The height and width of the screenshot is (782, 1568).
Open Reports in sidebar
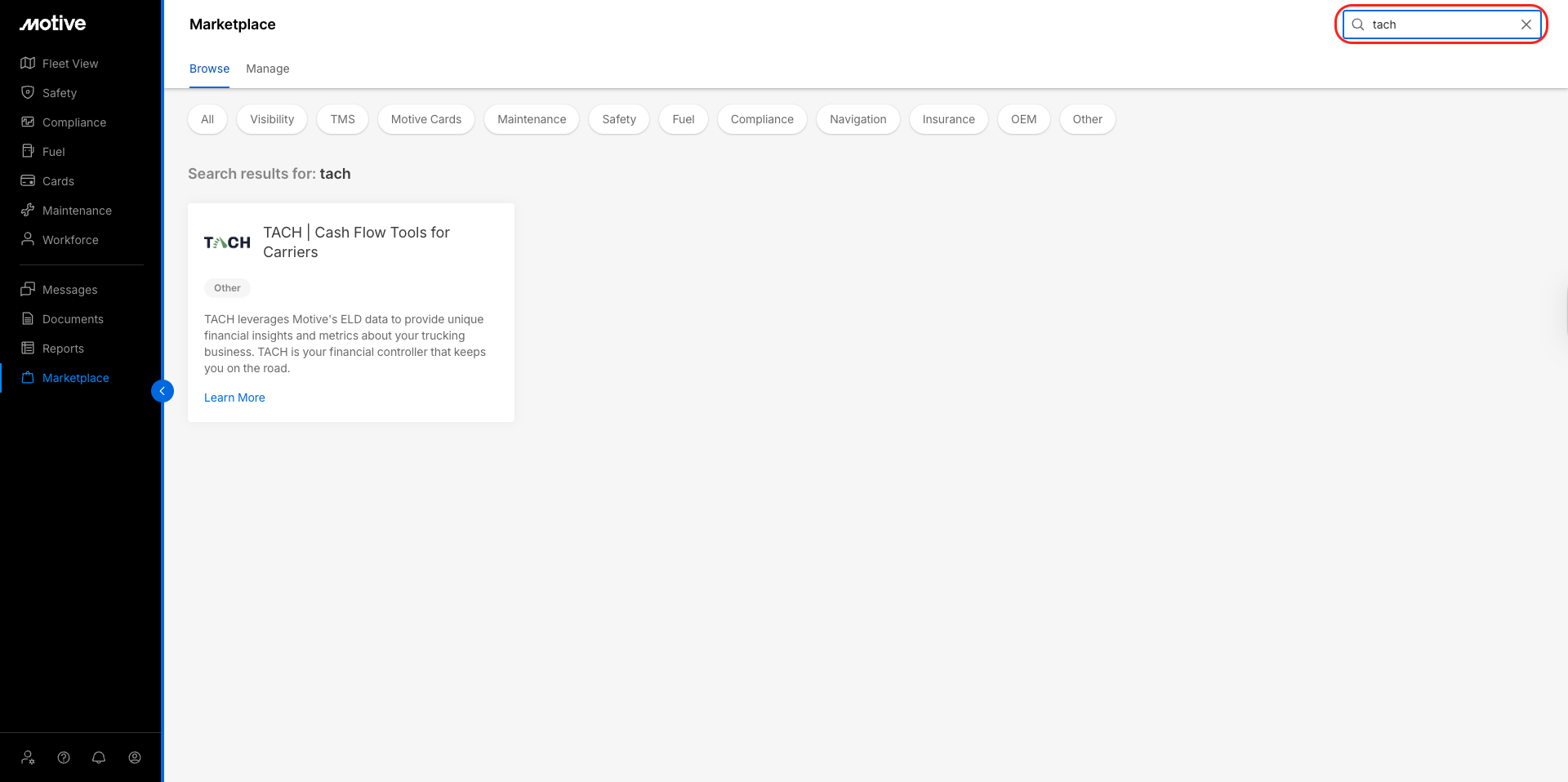[63, 349]
